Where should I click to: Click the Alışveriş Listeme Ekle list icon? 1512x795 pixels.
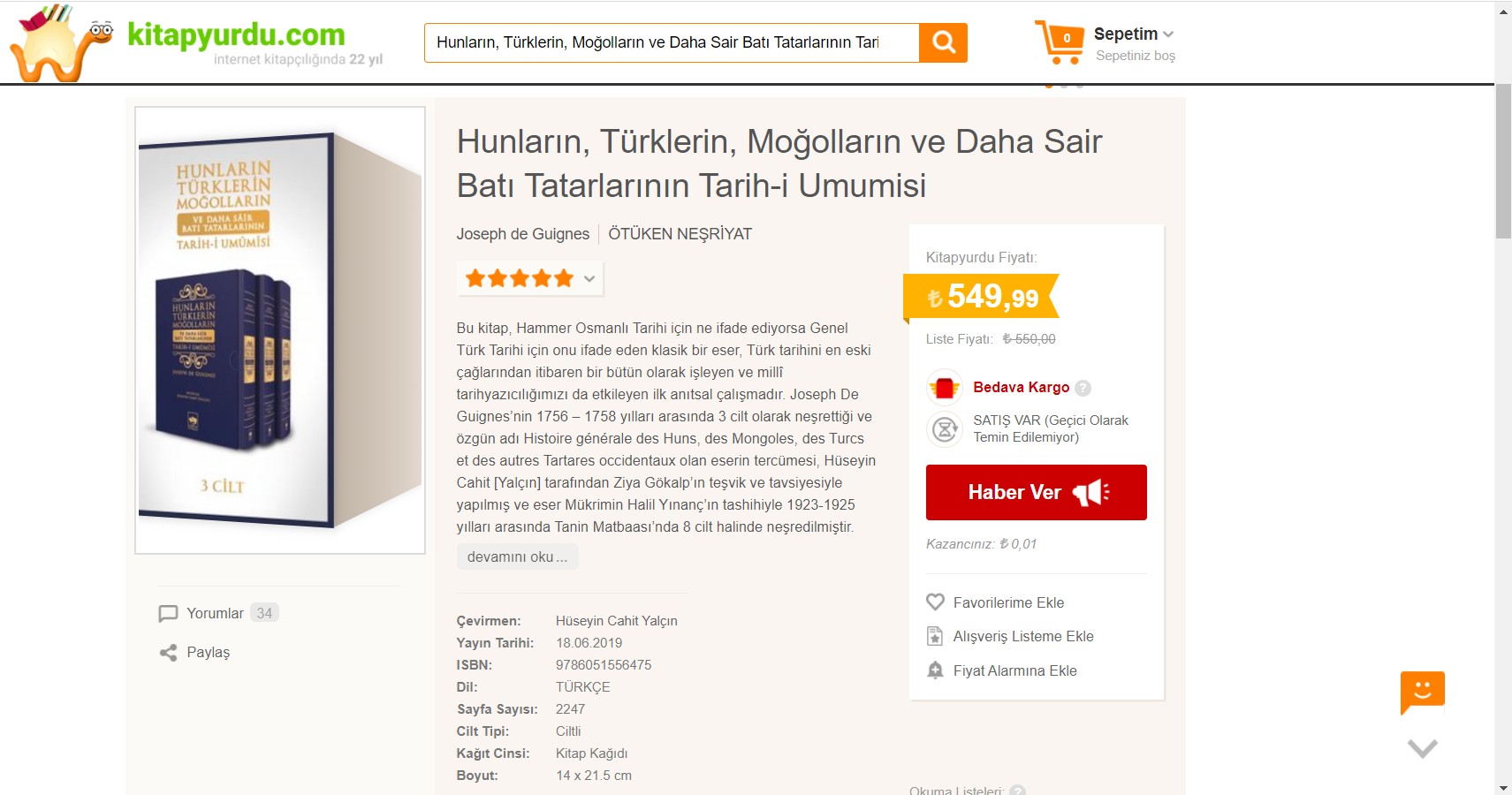935,636
